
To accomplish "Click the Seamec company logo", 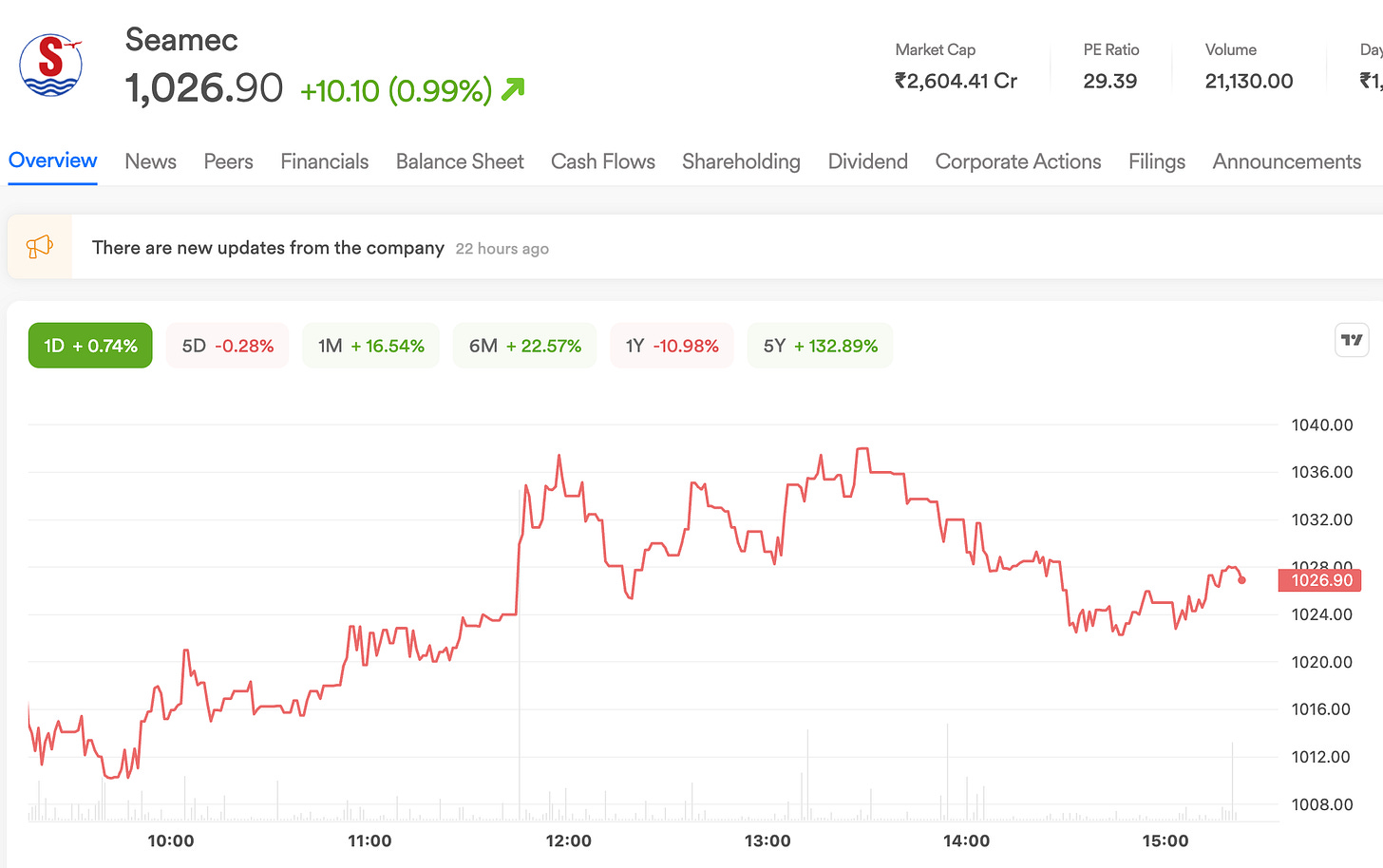I will [51, 65].
